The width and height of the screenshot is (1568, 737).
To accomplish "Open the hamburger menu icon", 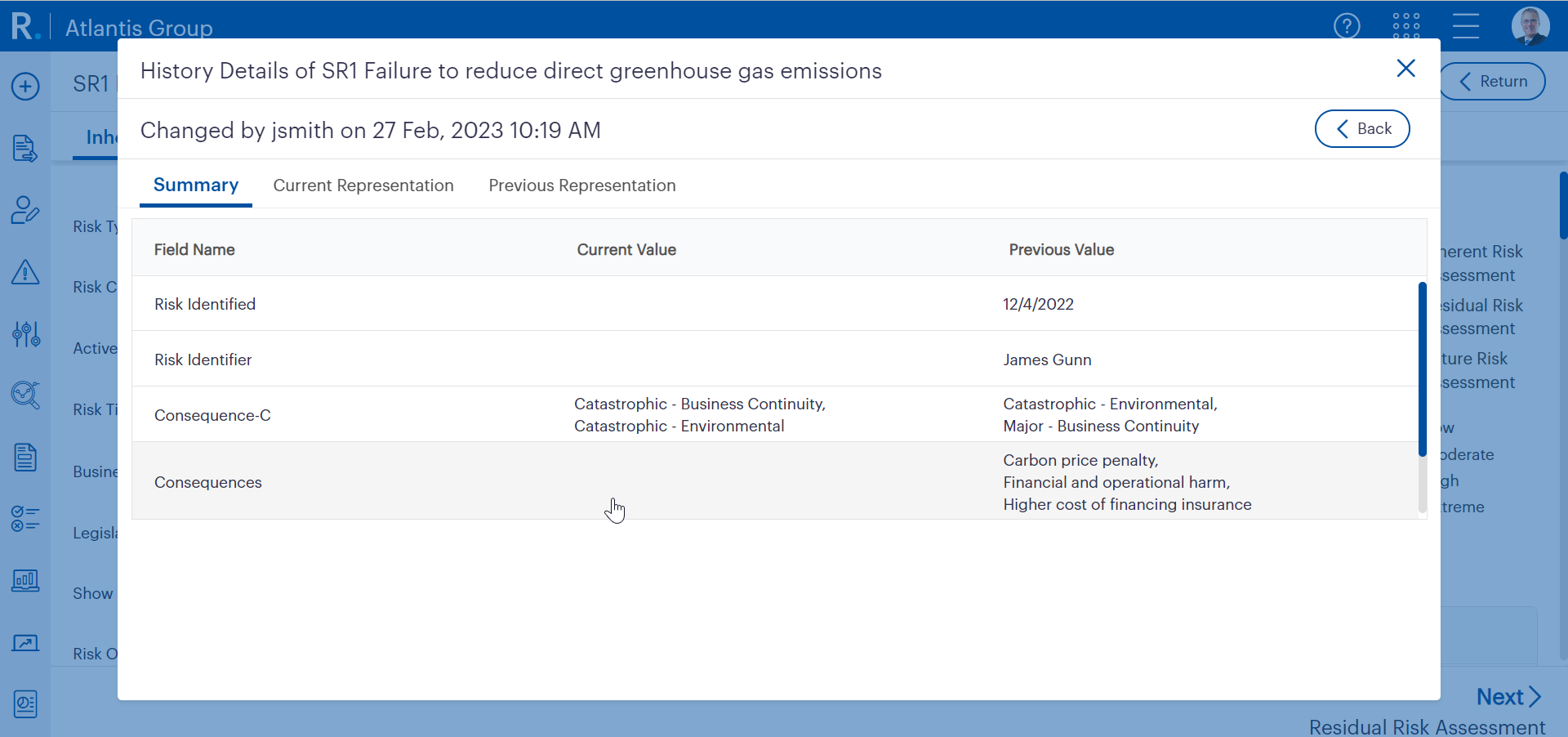I will [x=1466, y=26].
